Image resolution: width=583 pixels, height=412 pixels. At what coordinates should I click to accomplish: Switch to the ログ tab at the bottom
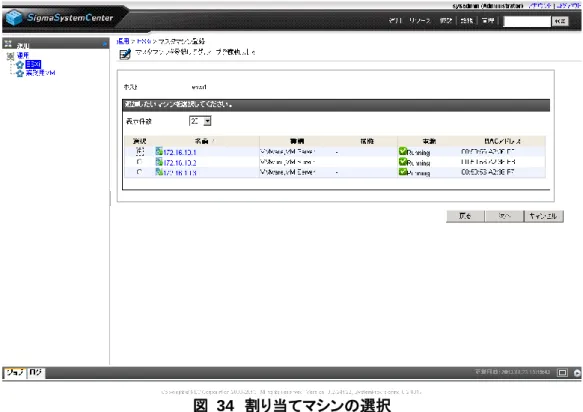(36, 372)
